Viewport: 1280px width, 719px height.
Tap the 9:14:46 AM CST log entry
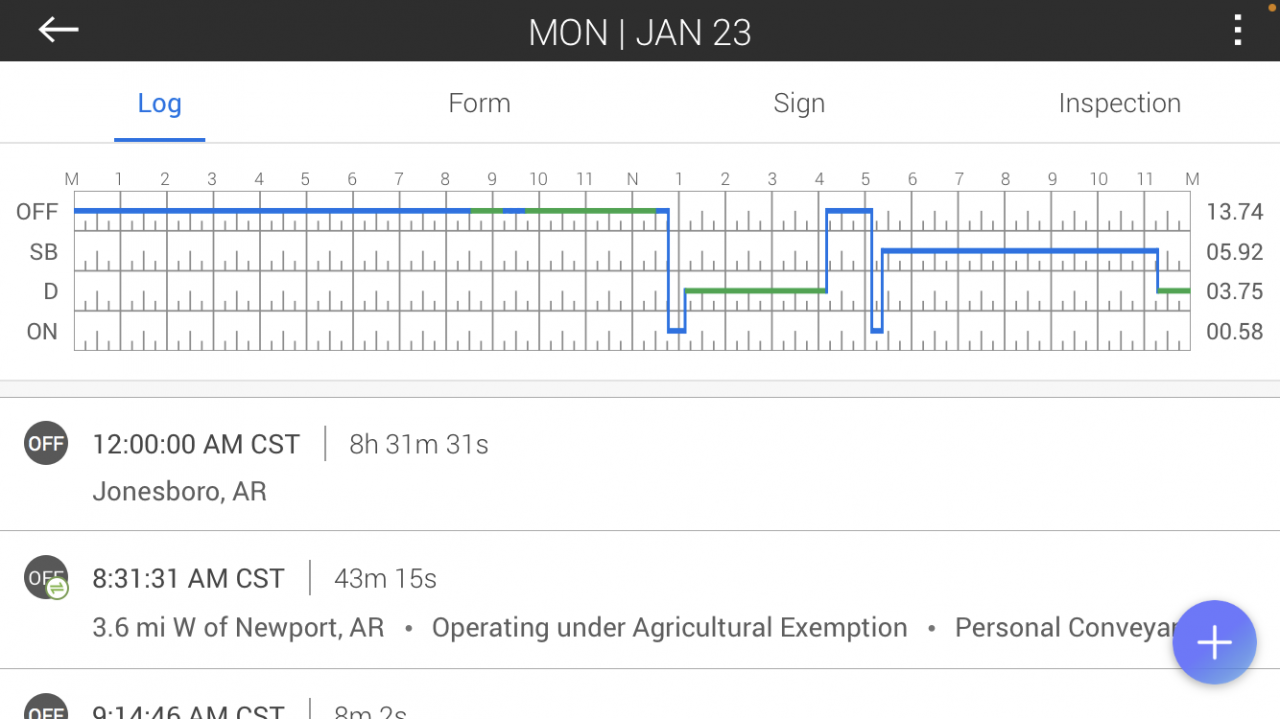point(188,711)
